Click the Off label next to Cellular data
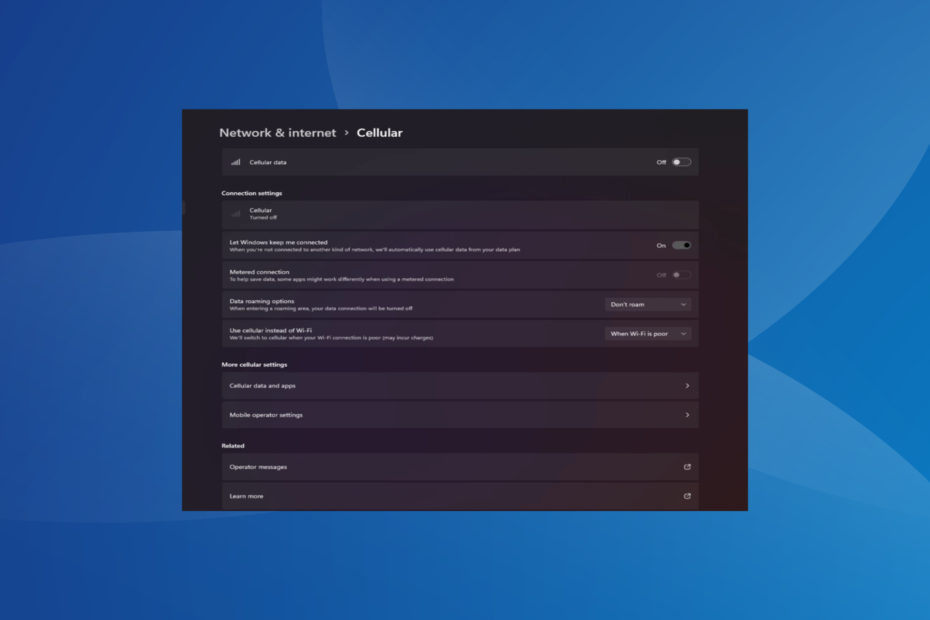930x620 pixels. [660, 161]
